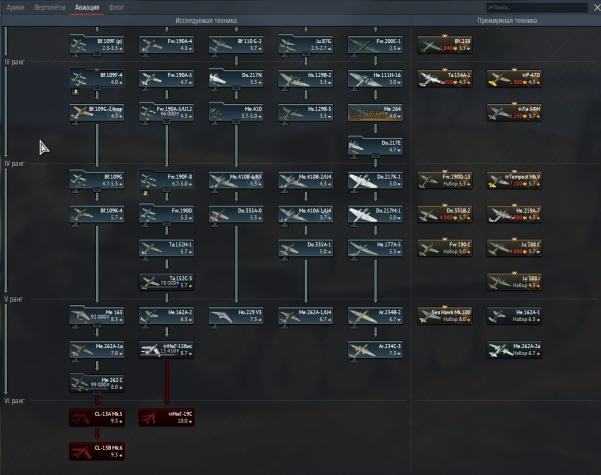
Task: Select the locked CL-13A Mk.5 card
Action: click(97, 417)
